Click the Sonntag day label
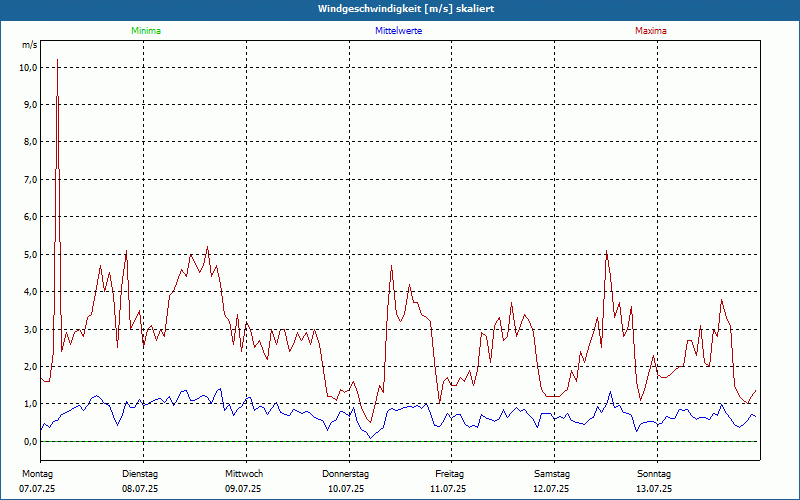This screenshot has height=500, width=800. click(654, 474)
